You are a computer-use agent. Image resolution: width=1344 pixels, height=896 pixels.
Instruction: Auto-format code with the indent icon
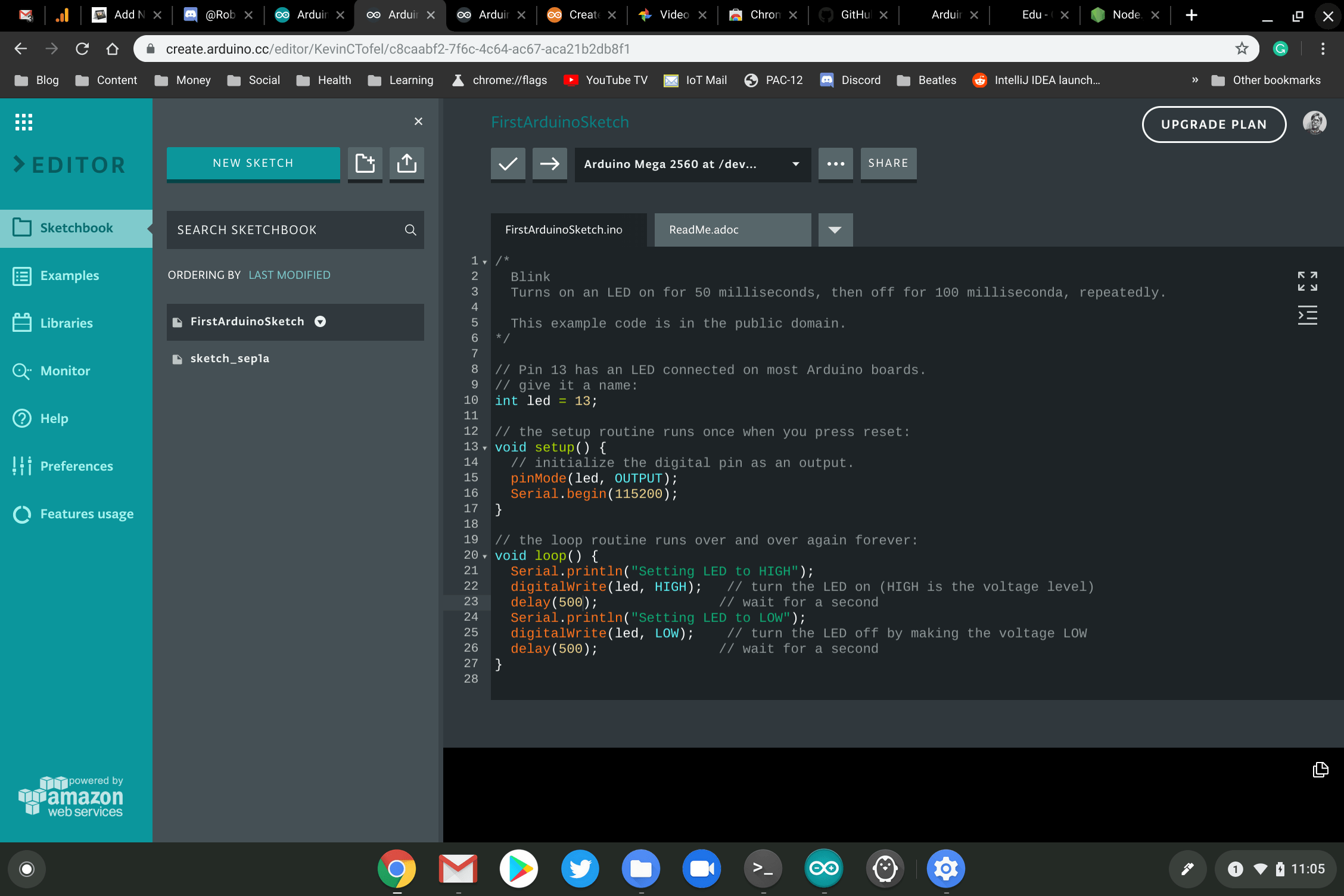pos(1307,315)
